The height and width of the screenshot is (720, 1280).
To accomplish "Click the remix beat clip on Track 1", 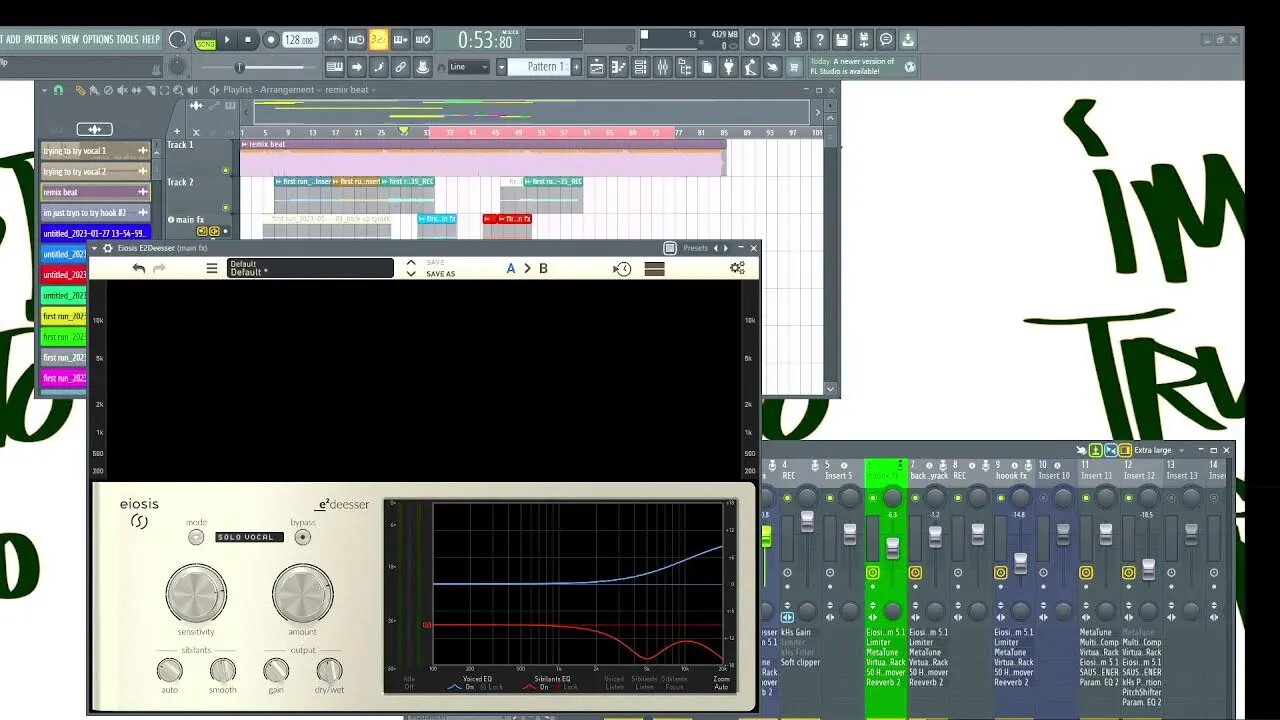I will pyautogui.click(x=483, y=160).
